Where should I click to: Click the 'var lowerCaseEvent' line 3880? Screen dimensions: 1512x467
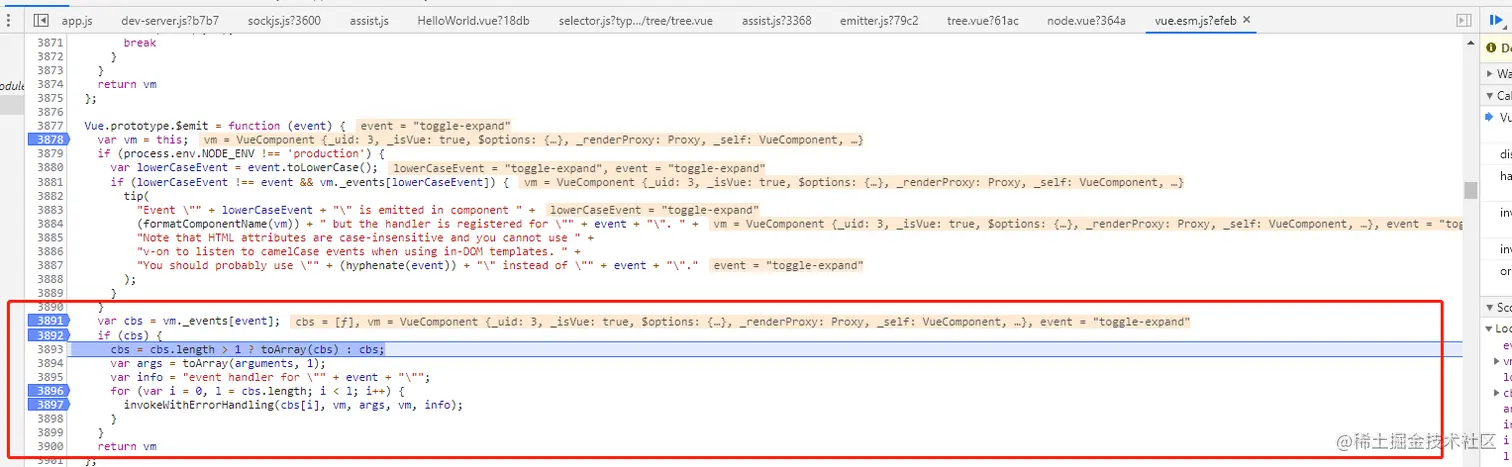click(244, 168)
